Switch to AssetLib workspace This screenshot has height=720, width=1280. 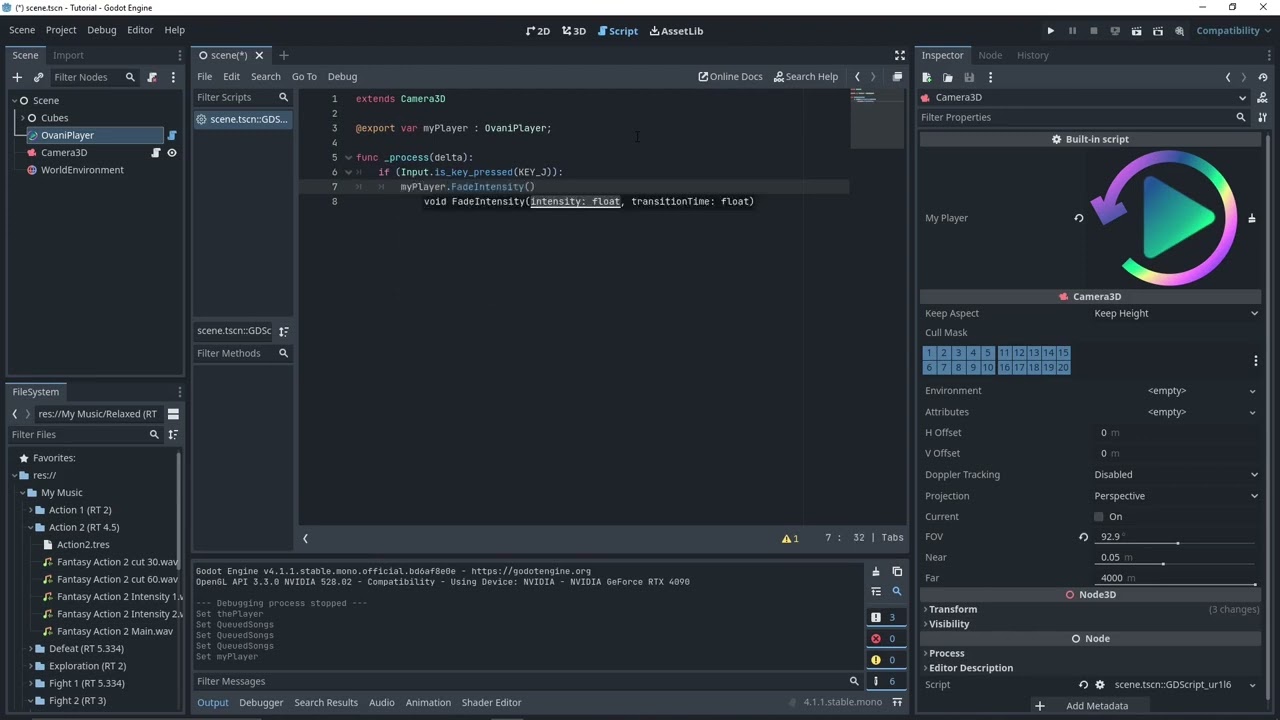[x=676, y=31]
